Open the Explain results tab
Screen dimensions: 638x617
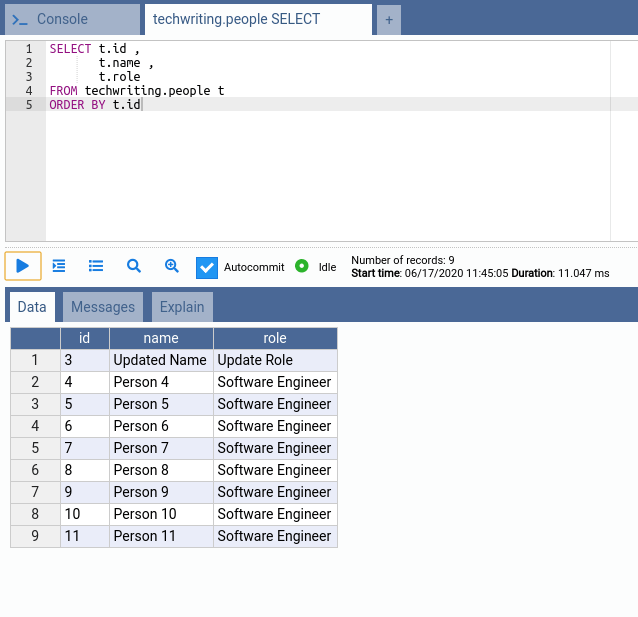(x=182, y=307)
